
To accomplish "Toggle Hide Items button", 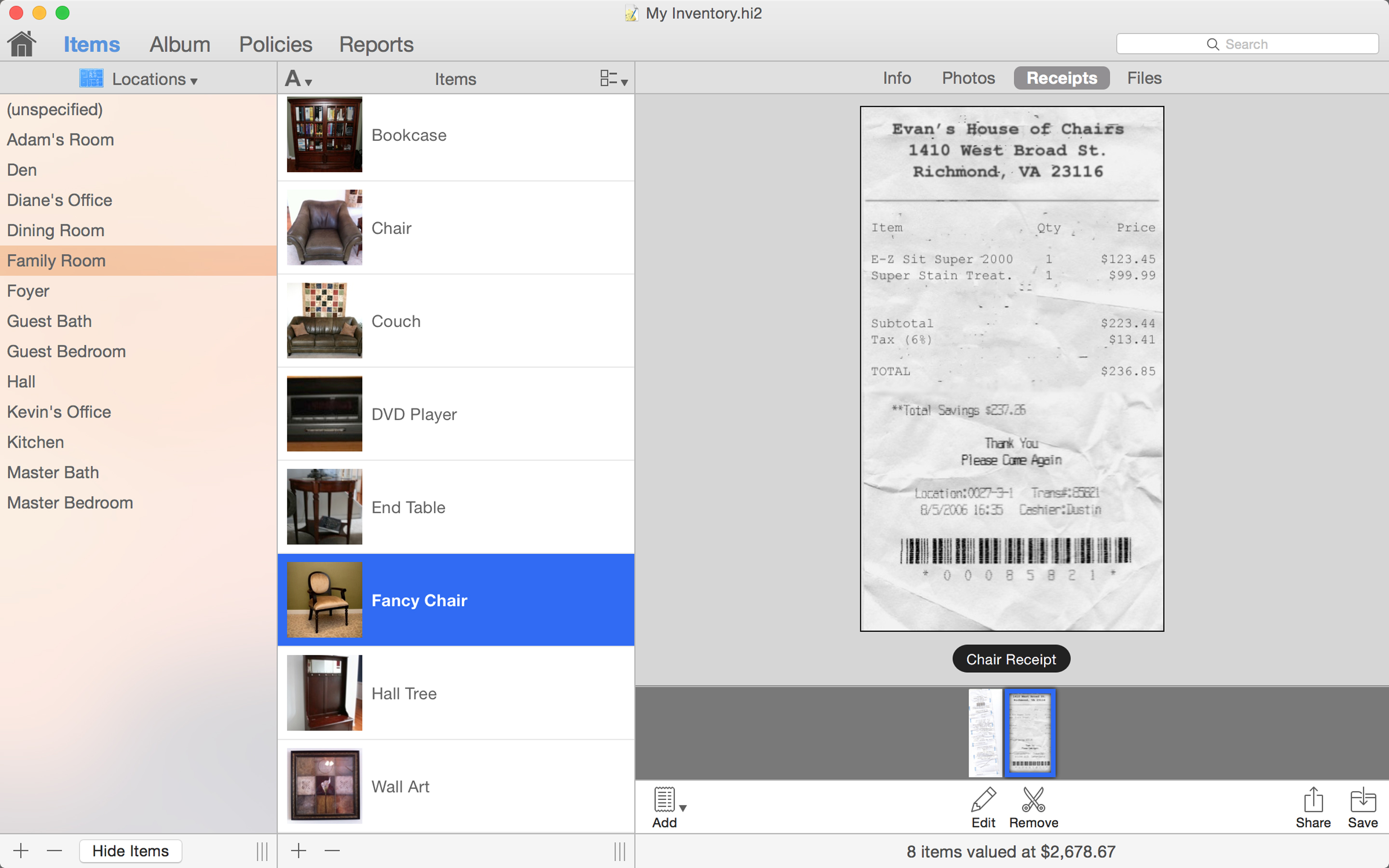I will (x=130, y=850).
